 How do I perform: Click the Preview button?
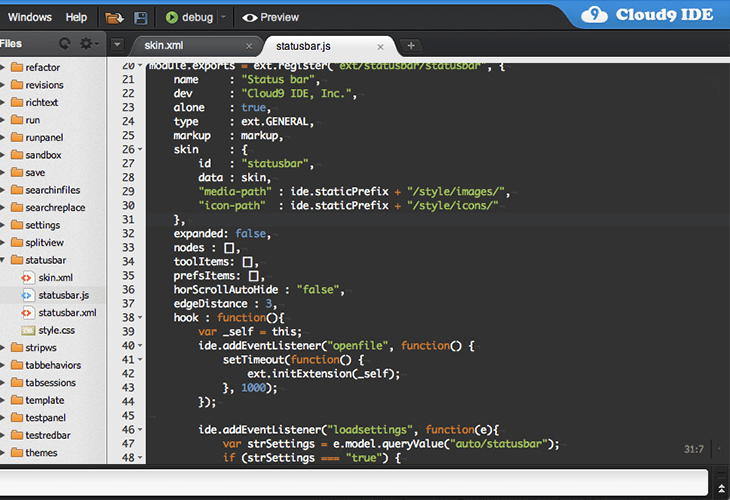pos(270,17)
